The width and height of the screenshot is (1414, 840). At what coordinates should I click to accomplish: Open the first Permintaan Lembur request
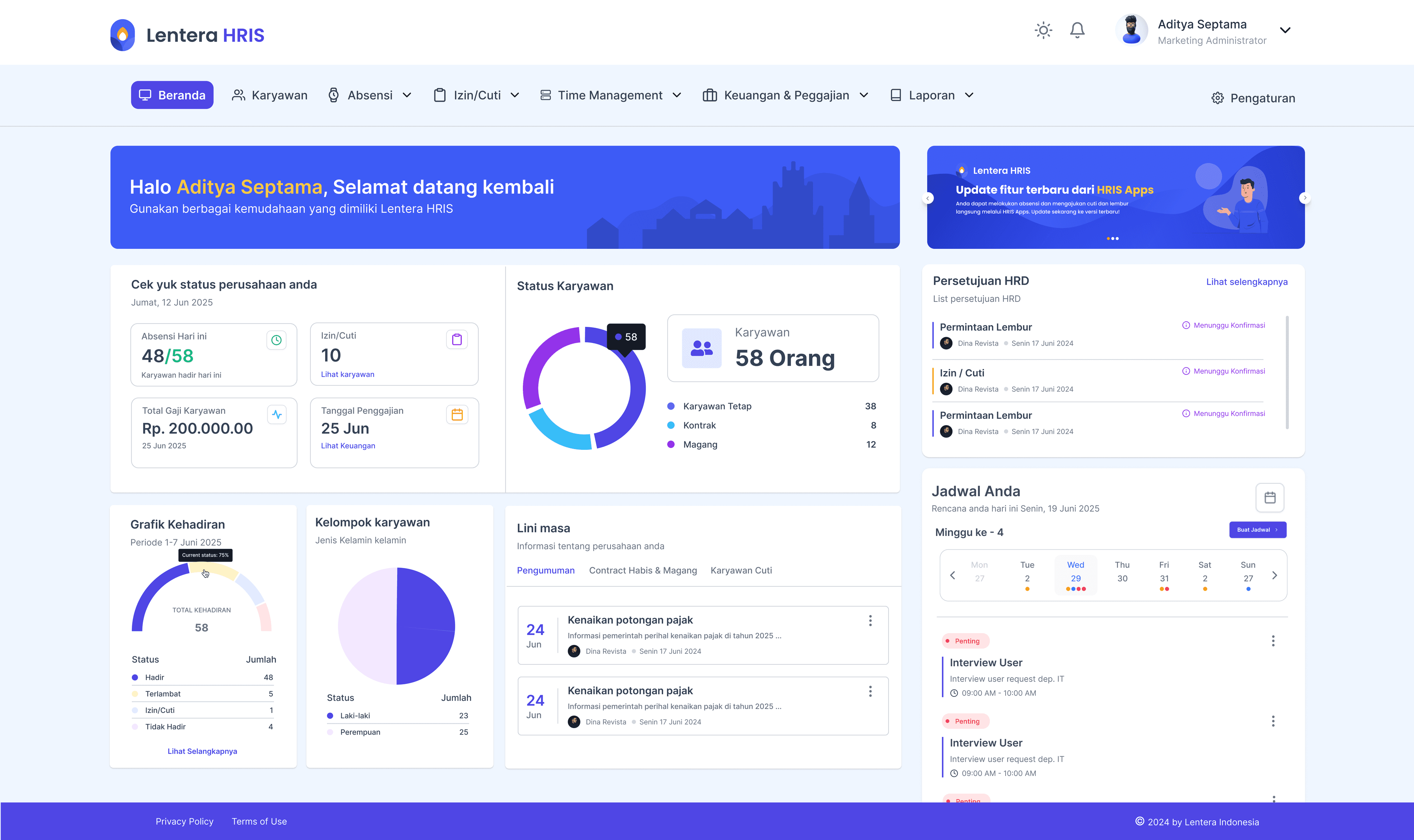pyautogui.click(x=1098, y=335)
